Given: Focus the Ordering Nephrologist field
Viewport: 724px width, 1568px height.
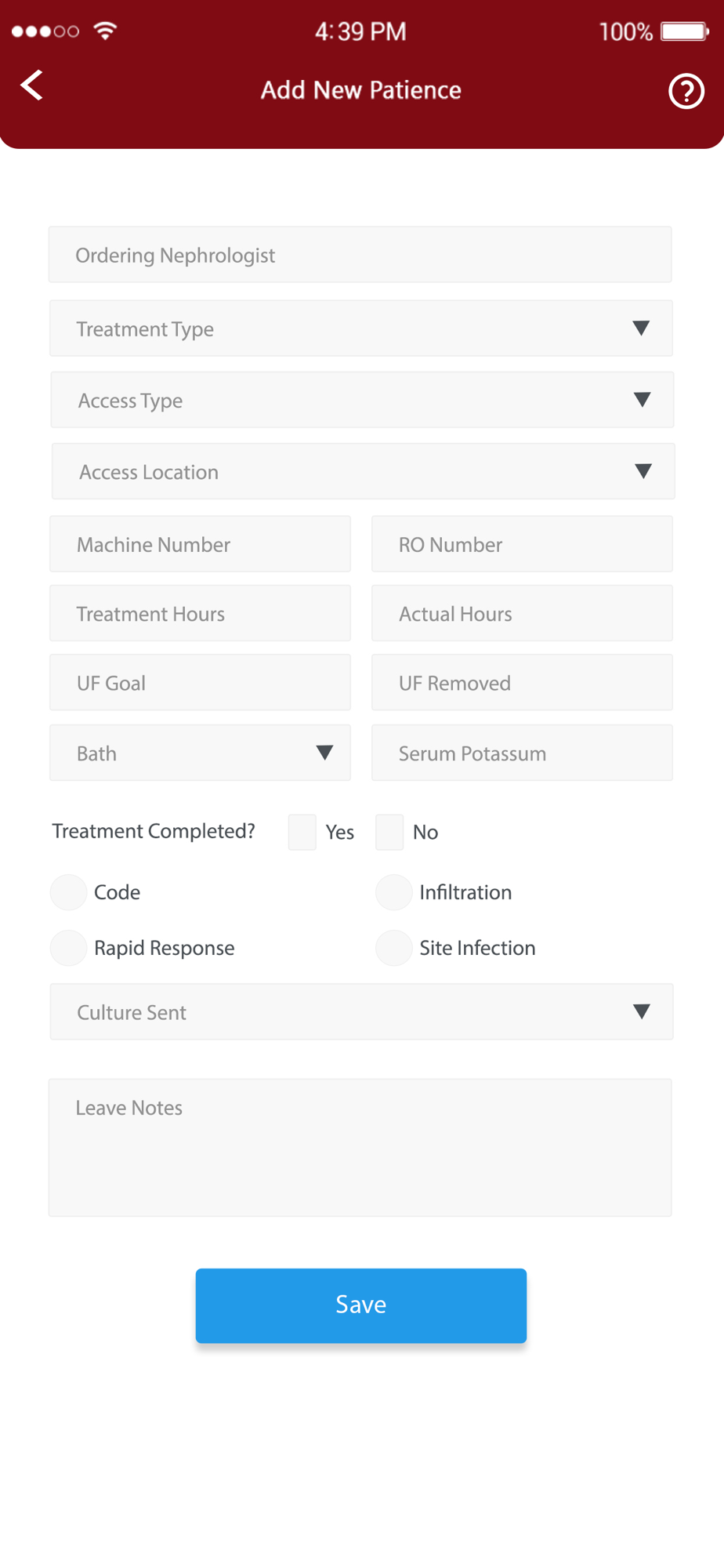Looking at the screenshot, I should 360,255.
